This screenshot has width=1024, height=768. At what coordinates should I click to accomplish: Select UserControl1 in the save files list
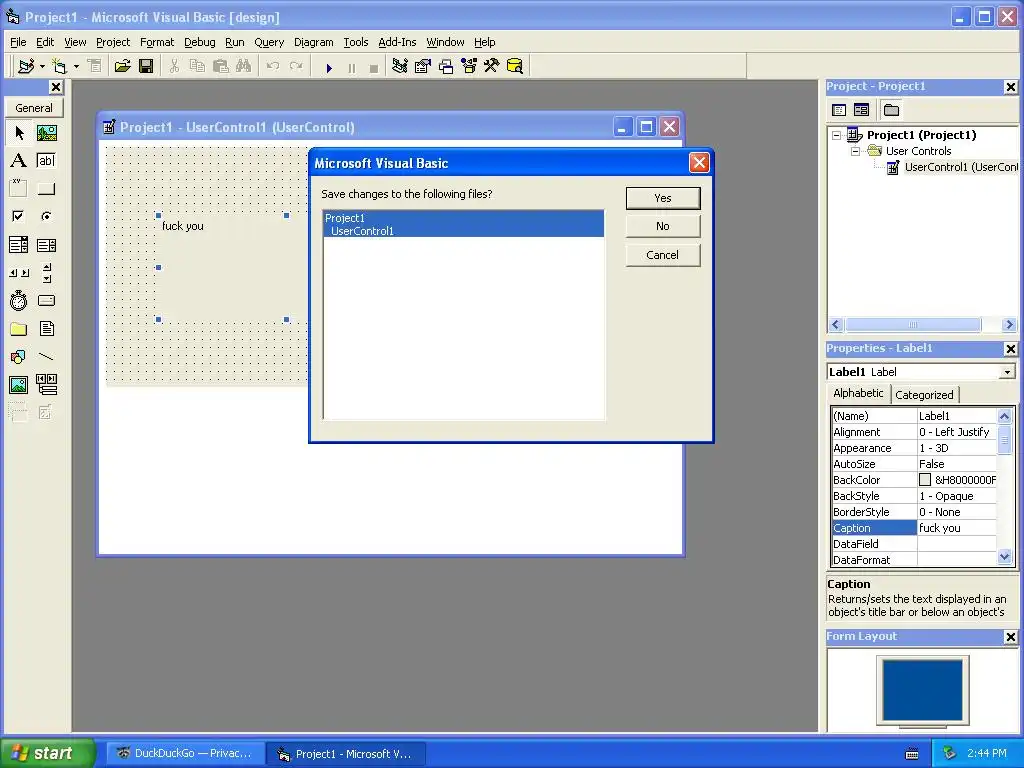[464, 231]
